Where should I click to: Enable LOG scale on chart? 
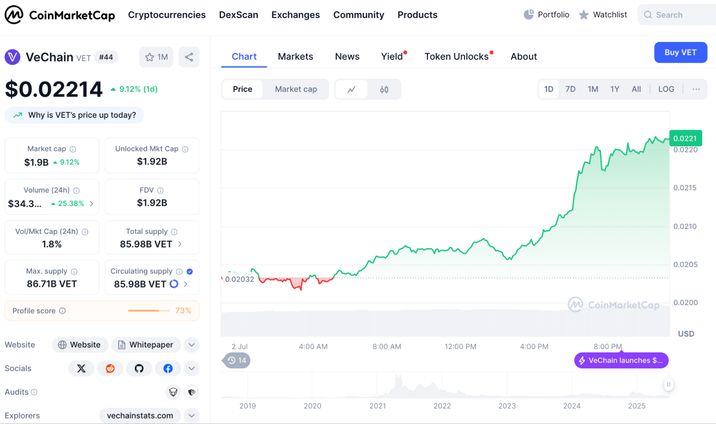(x=666, y=89)
